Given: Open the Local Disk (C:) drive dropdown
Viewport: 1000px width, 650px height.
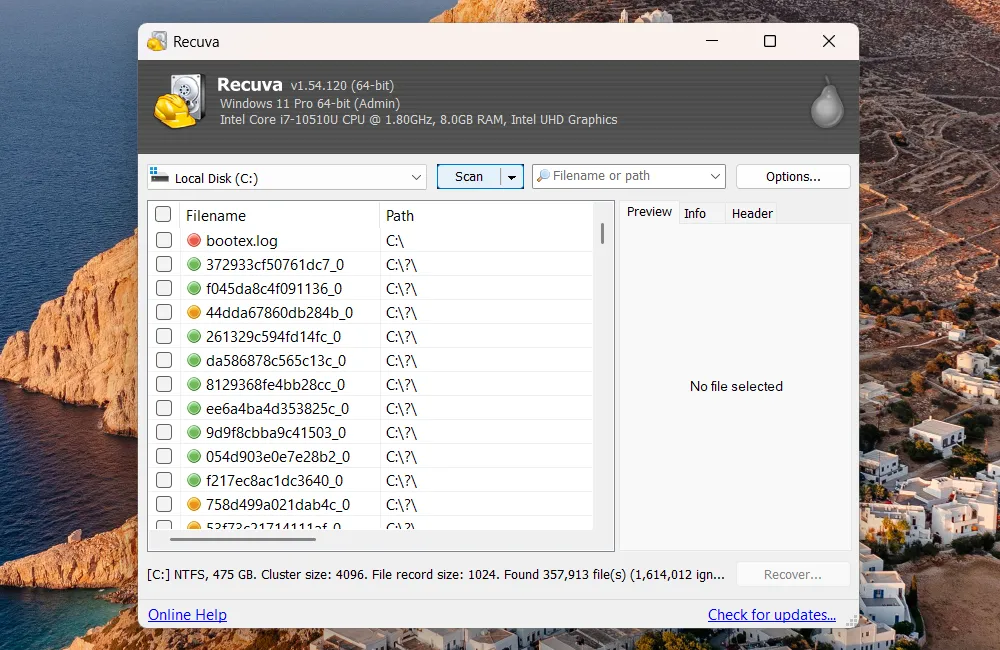Looking at the screenshot, I should (x=417, y=178).
